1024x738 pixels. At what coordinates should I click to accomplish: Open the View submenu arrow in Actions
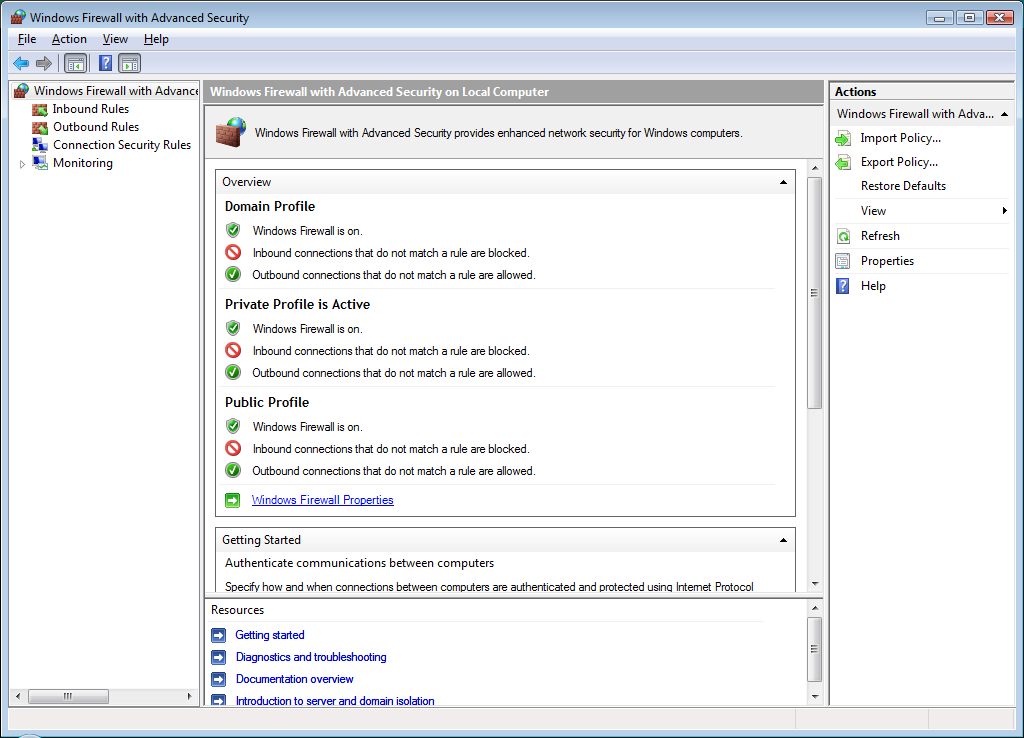[x=1004, y=210]
